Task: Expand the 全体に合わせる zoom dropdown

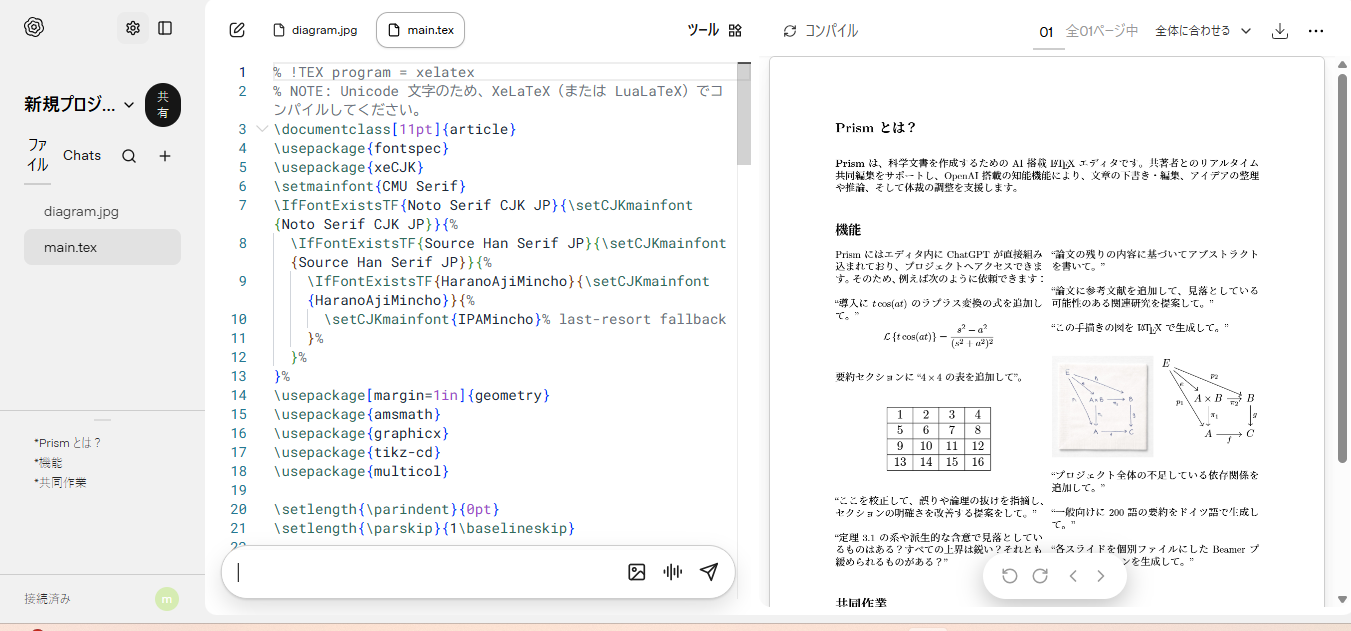Action: (x=1203, y=31)
